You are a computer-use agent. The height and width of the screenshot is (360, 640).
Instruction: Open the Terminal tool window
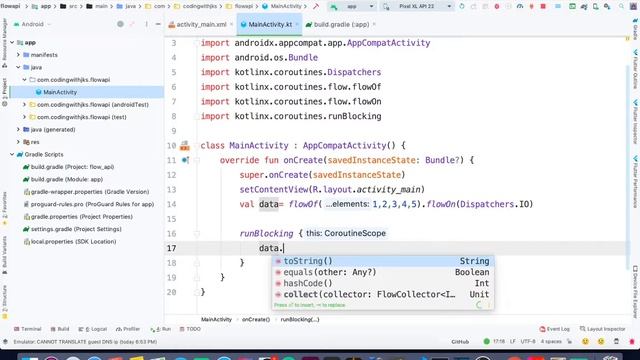tap(27, 329)
